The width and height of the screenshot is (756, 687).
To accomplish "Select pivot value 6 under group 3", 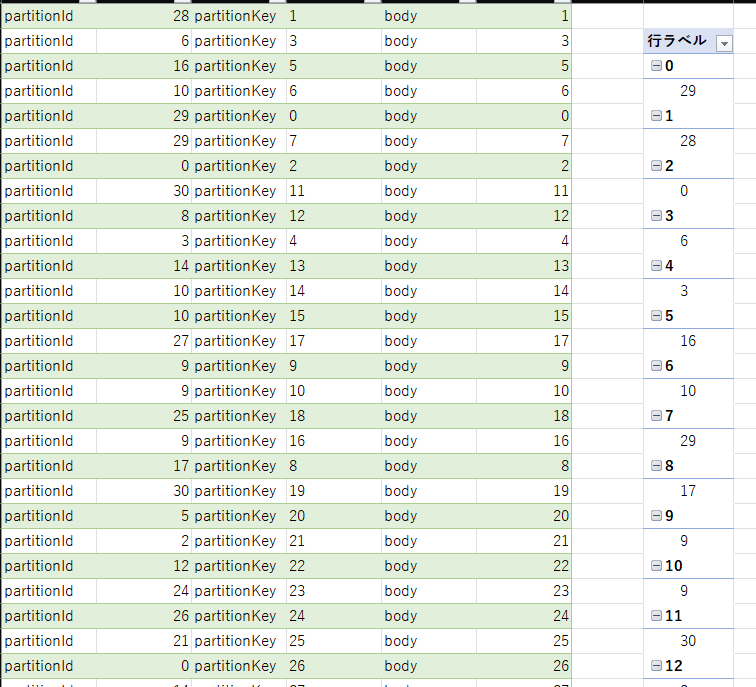I will (x=688, y=241).
